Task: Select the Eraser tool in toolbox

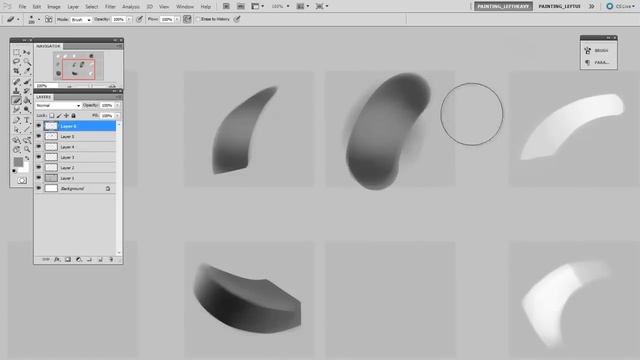Action: tap(16, 100)
